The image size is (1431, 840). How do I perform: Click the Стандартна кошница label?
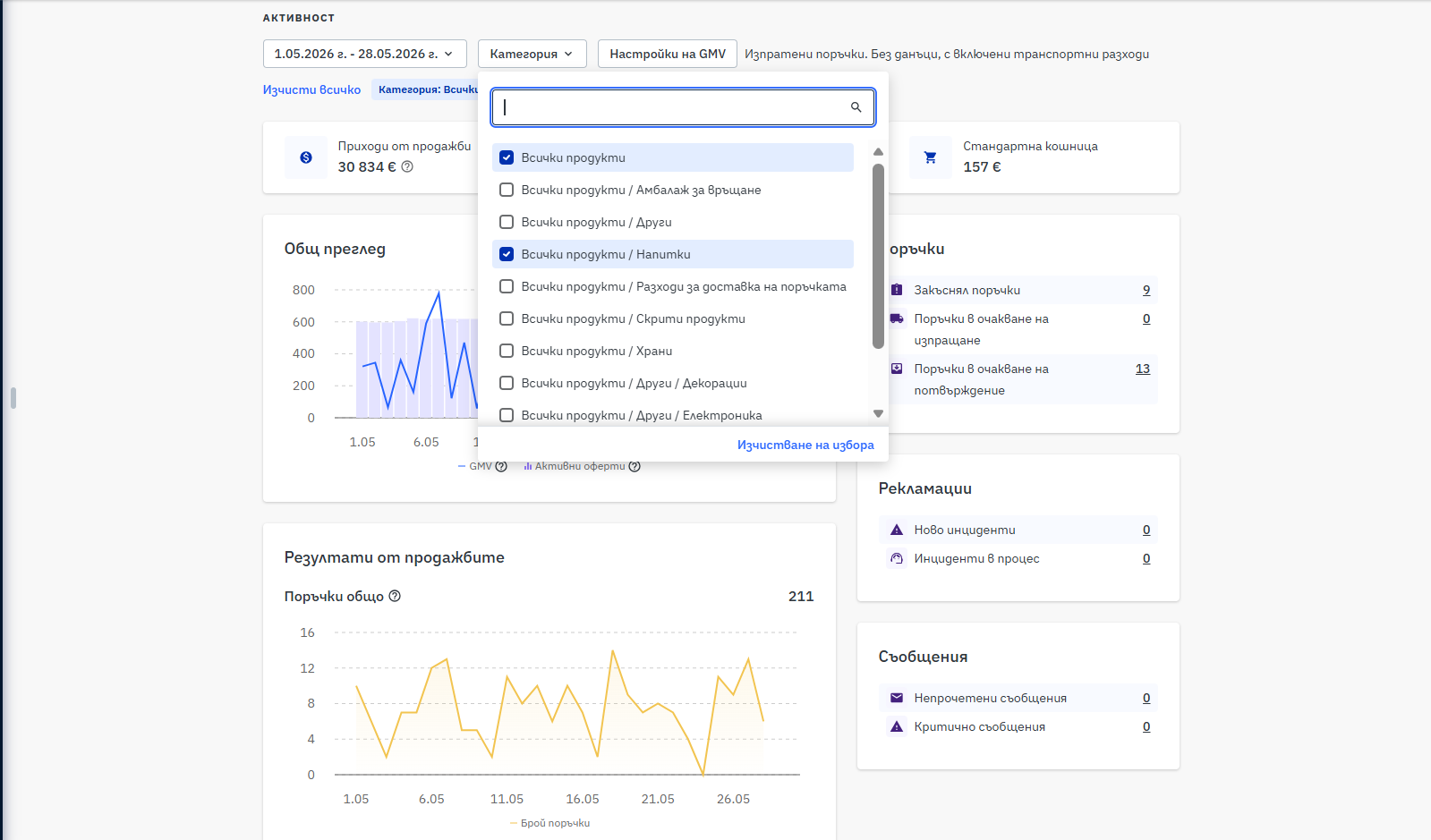point(1030,146)
